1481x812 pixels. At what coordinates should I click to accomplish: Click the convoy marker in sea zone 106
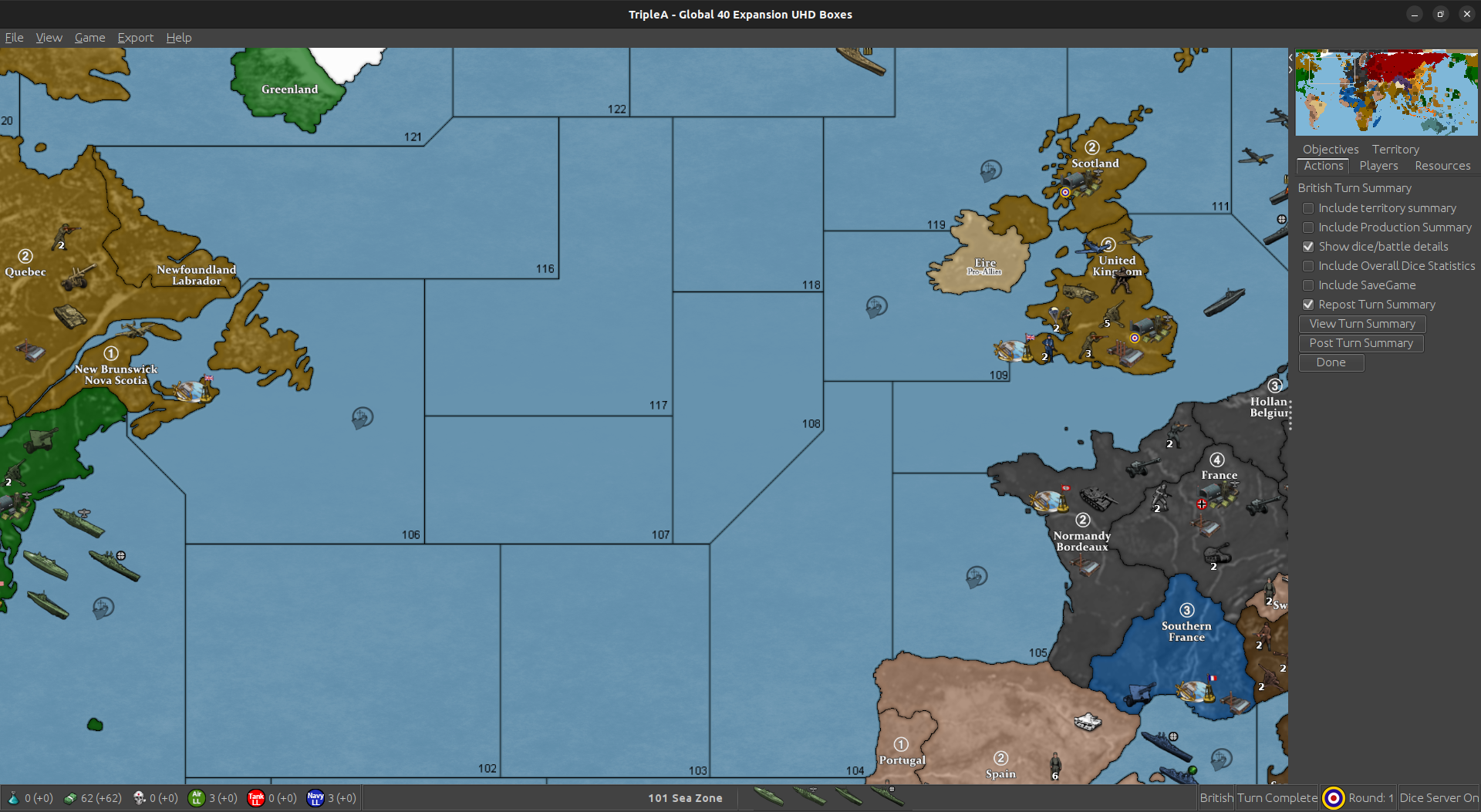(x=363, y=418)
